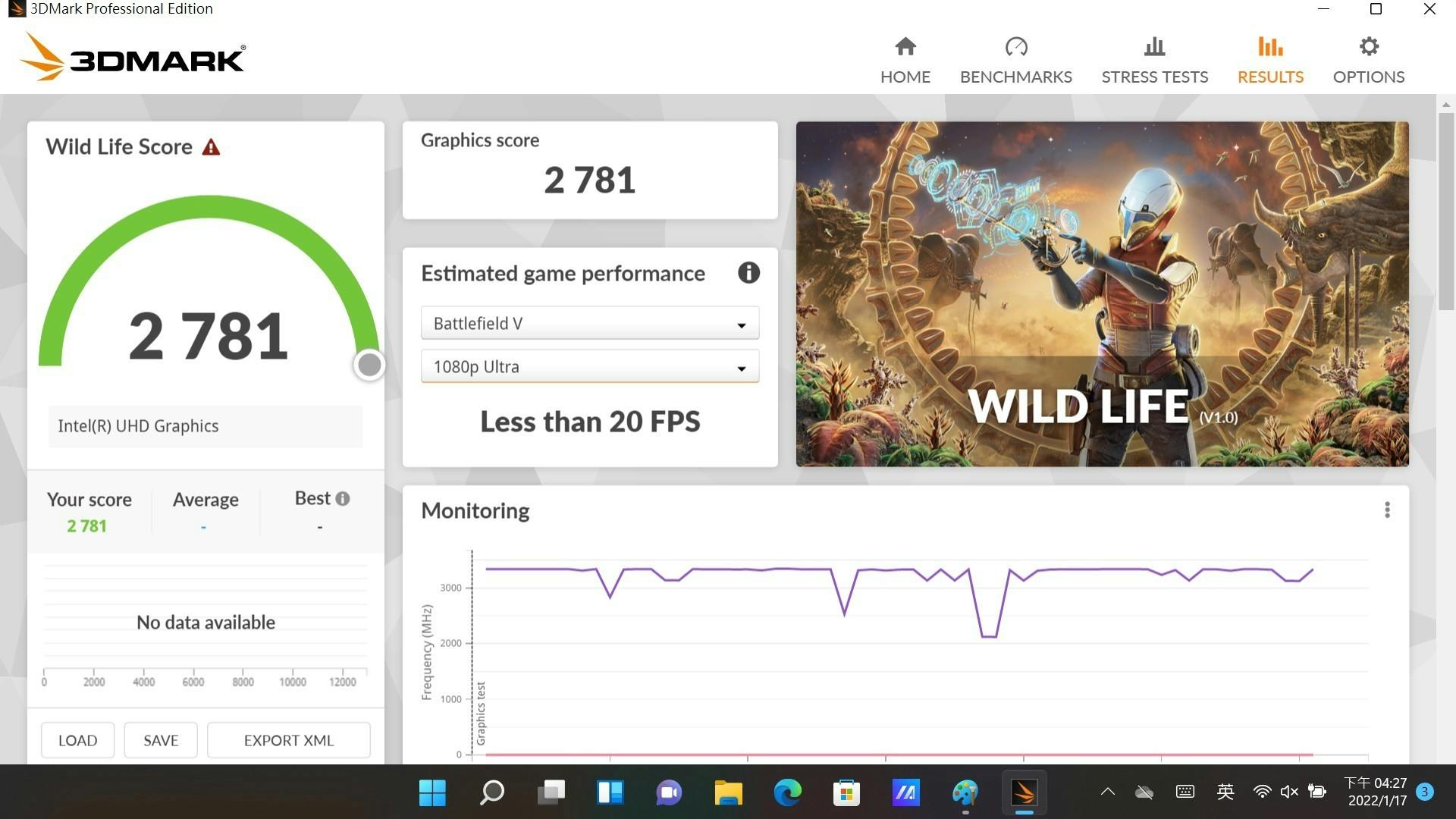
Task: Click the battery tray icon
Action: (x=1317, y=792)
